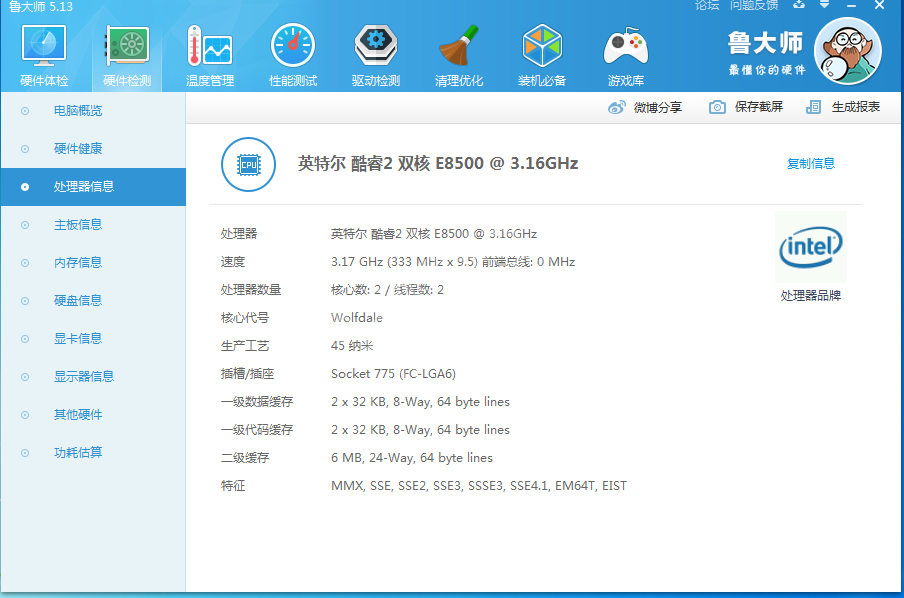Open 游戏库 game controller icon
Image resolution: width=904 pixels, height=598 pixels.
[x=626, y=46]
